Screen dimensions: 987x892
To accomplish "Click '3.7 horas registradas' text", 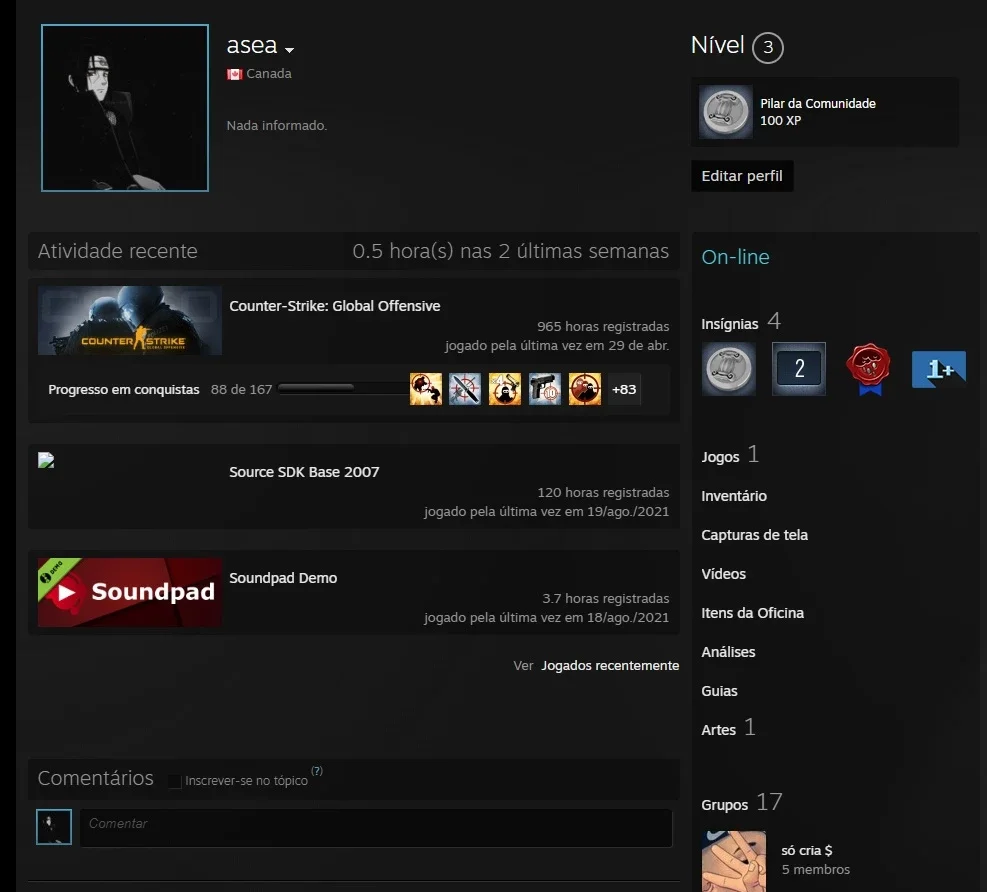I will click(x=606, y=599).
